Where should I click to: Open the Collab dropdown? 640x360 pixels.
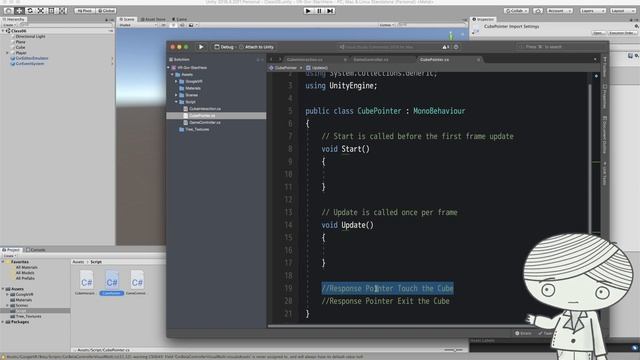(x=516, y=11)
